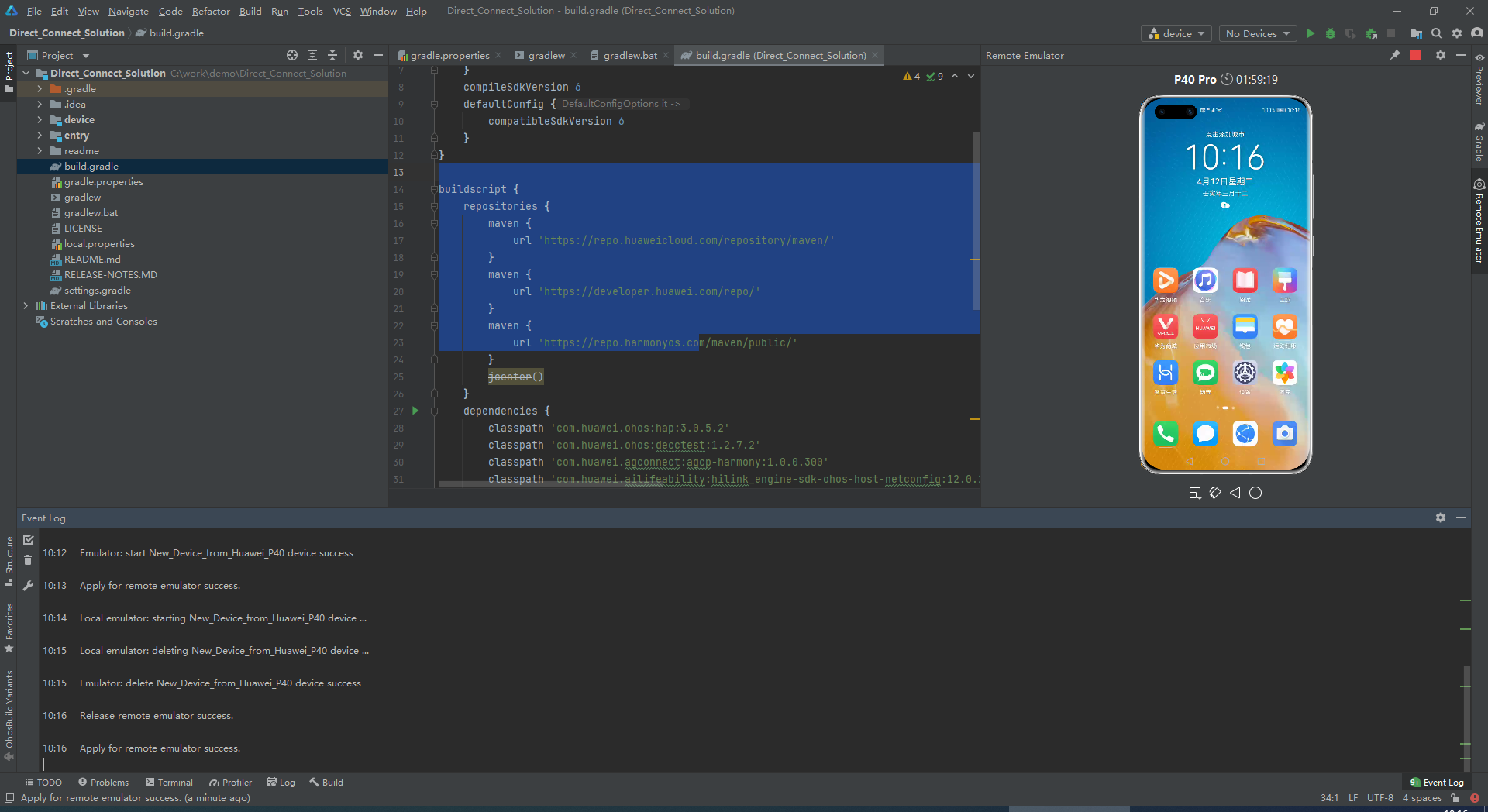Click the 4 spaces indent status entry

[x=1421, y=797]
